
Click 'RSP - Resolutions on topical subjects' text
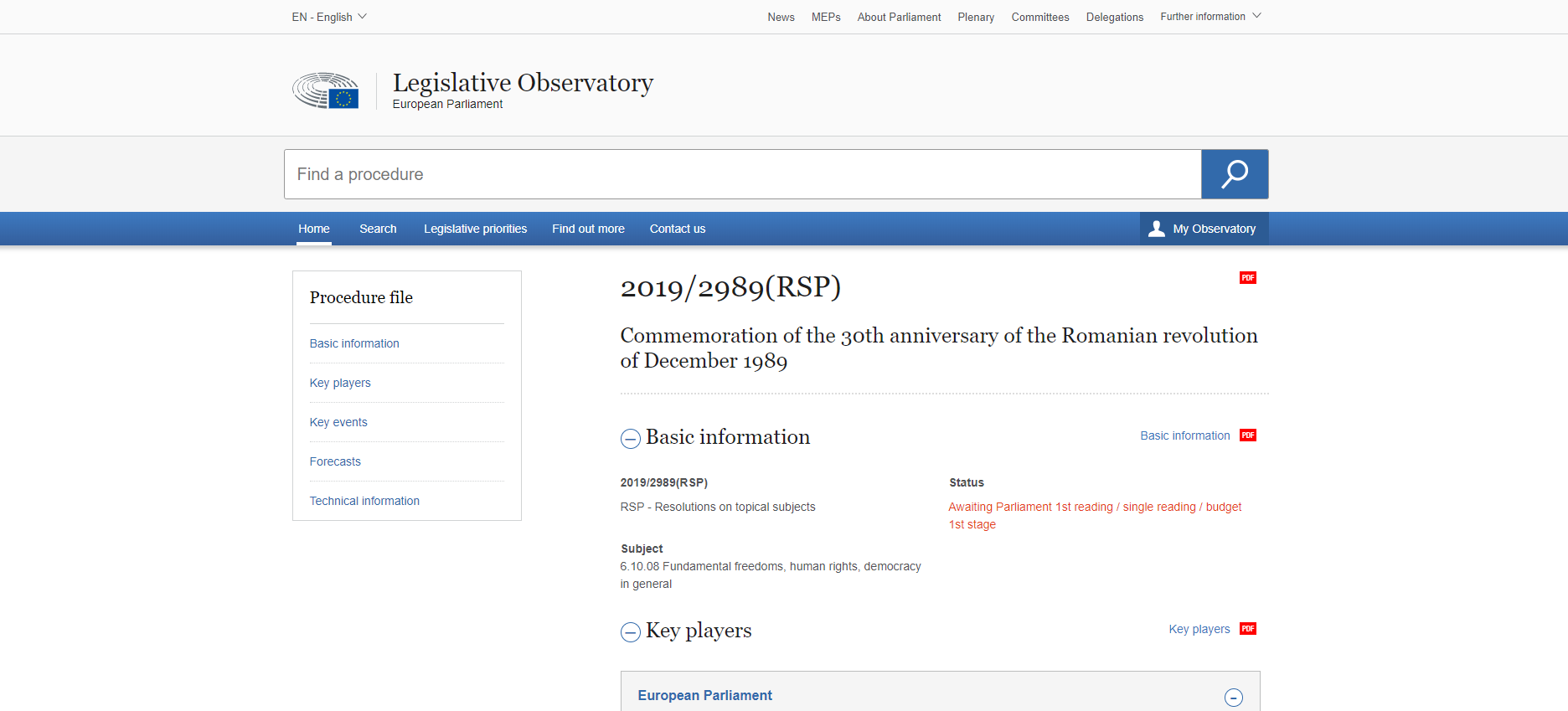point(718,507)
